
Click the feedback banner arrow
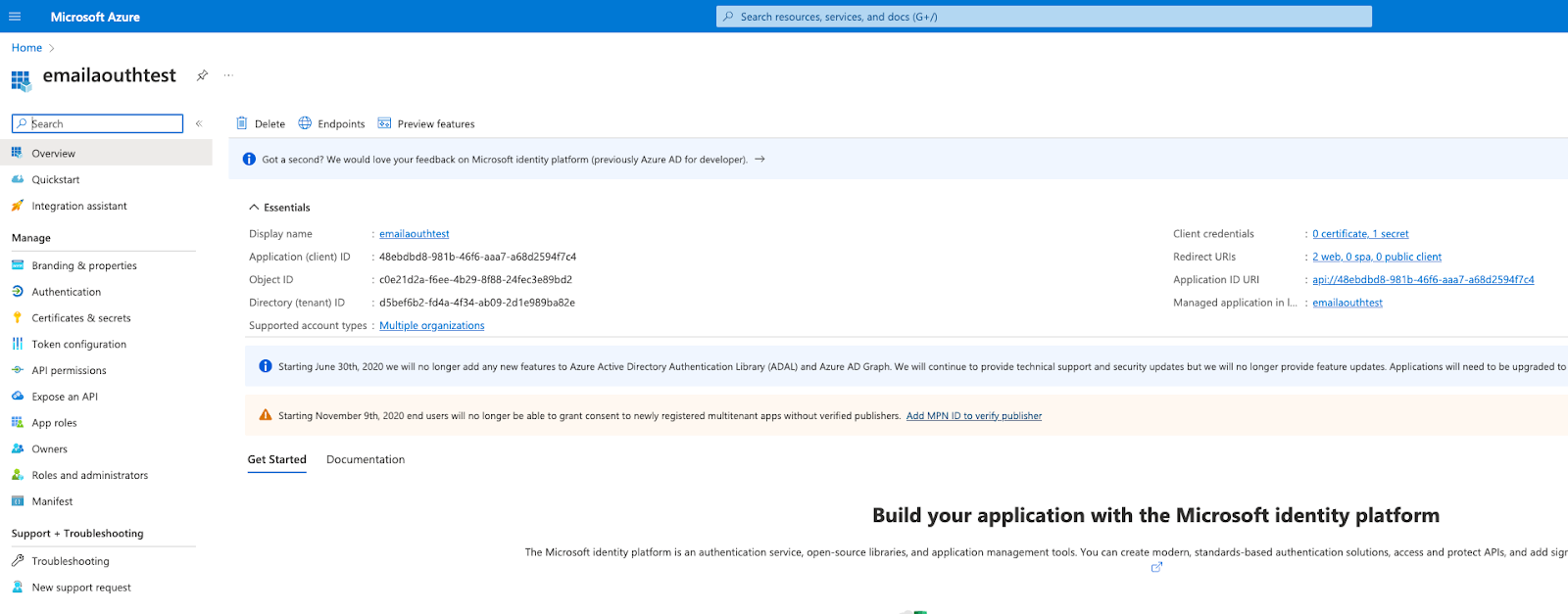[x=759, y=159]
